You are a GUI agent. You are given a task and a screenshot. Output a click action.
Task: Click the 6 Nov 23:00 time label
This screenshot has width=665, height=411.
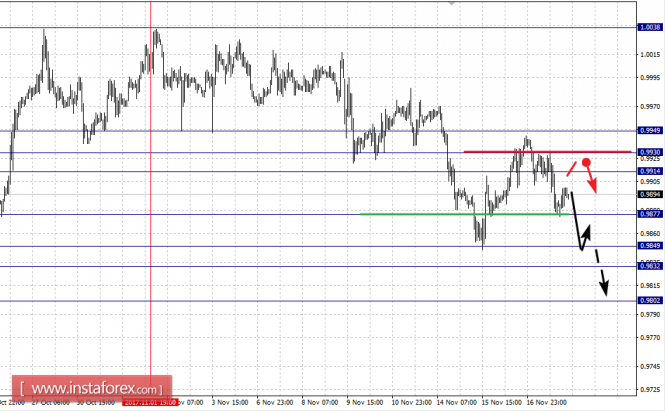click(274, 402)
